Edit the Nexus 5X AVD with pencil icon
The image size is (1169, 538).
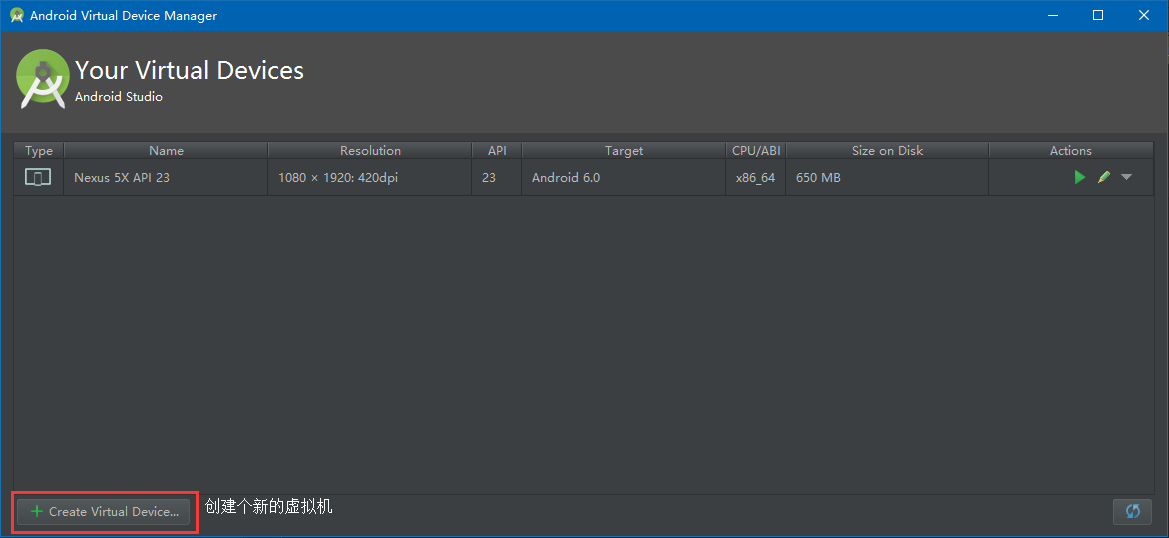(1104, 177)
